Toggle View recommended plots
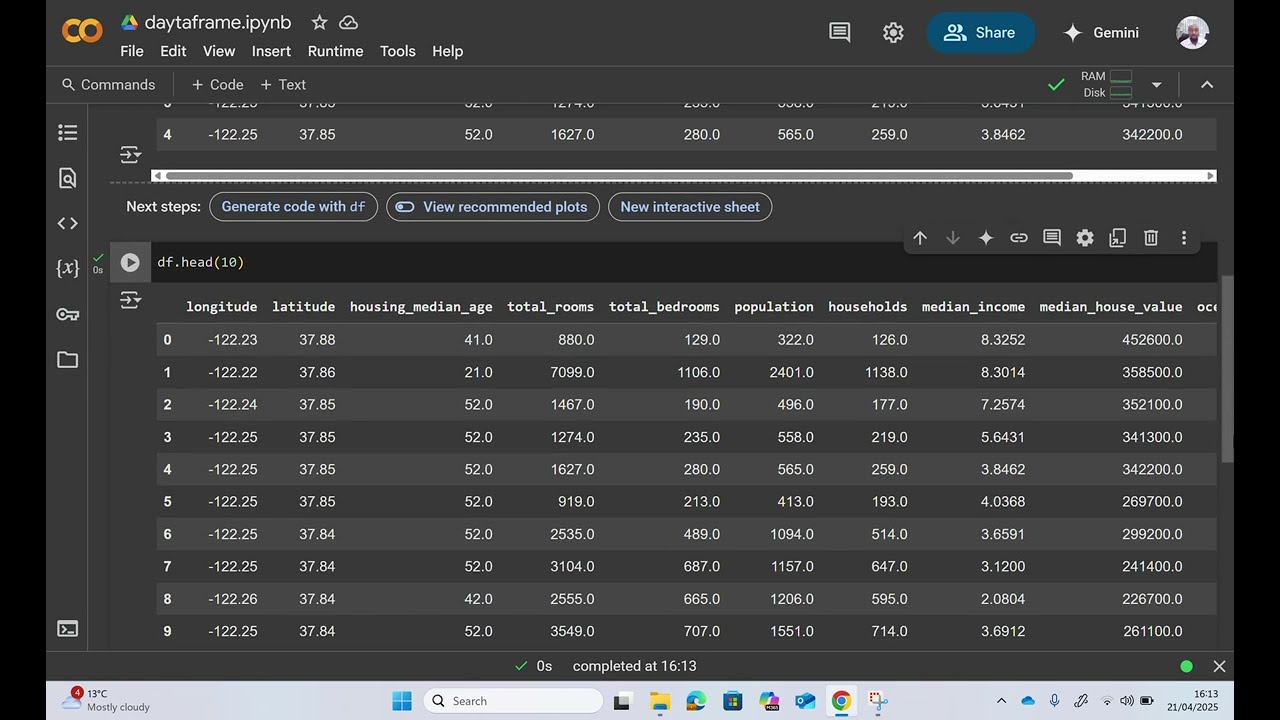Image resolution: width=1280 pixels, height=720 pixels. coord(493,207)
